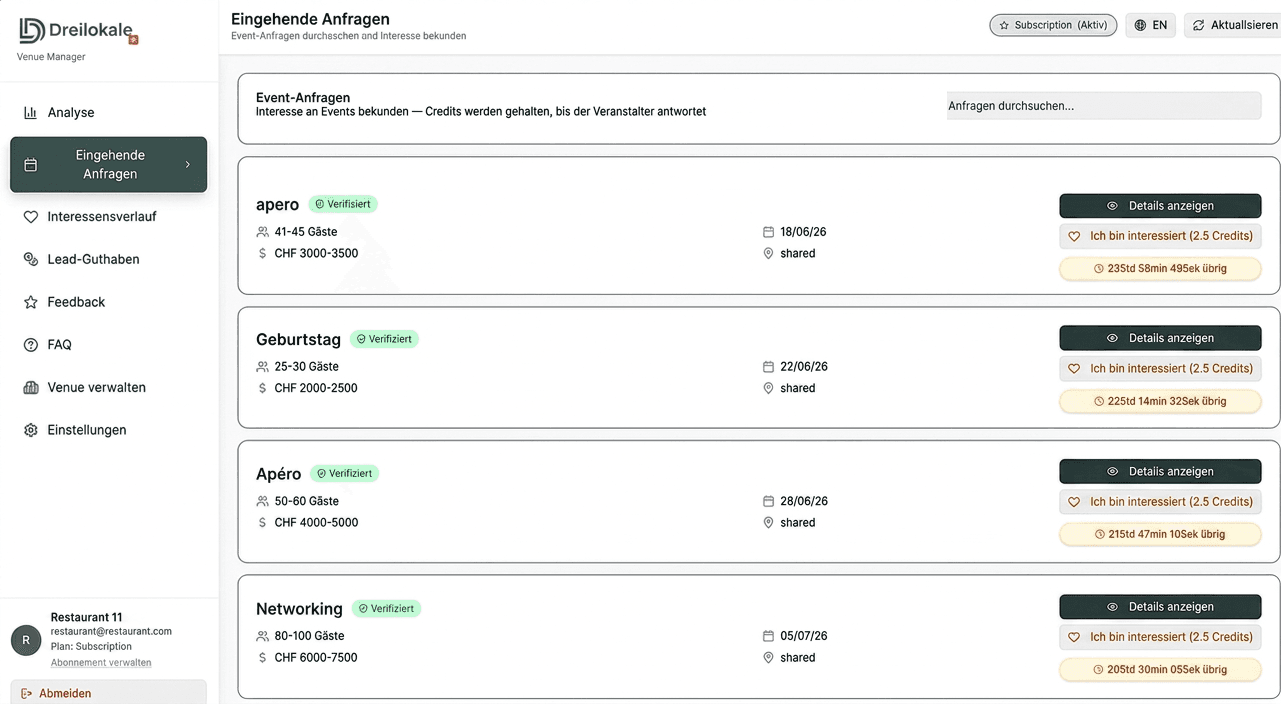Click the date 28/06/26
This screenshot has width=1281, height=704.
804,501
